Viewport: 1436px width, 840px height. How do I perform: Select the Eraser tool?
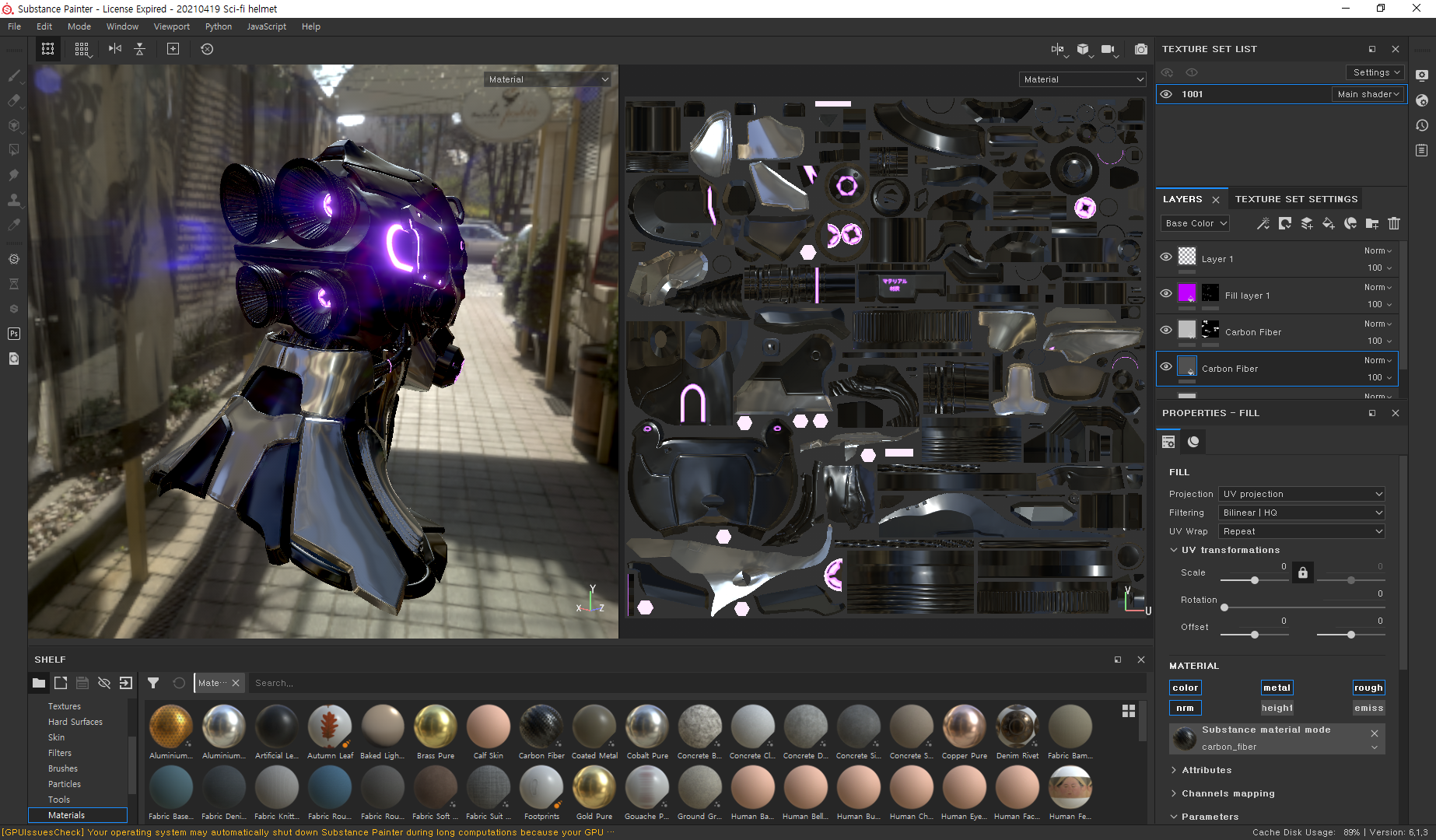[14, 100]
